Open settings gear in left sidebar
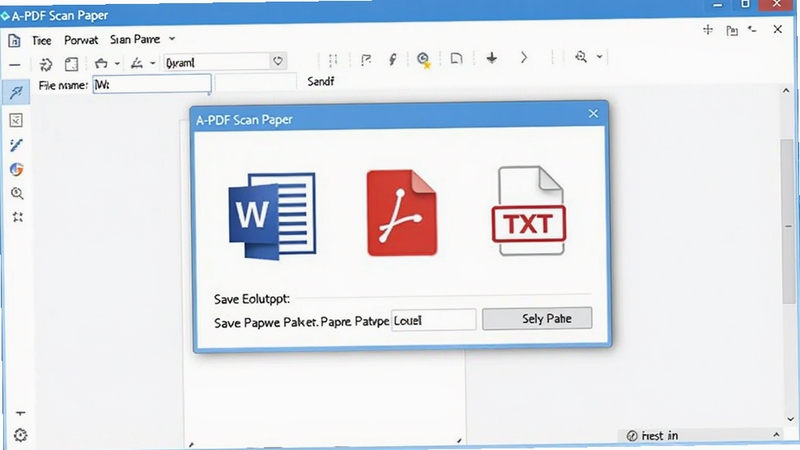 [20, 435]
